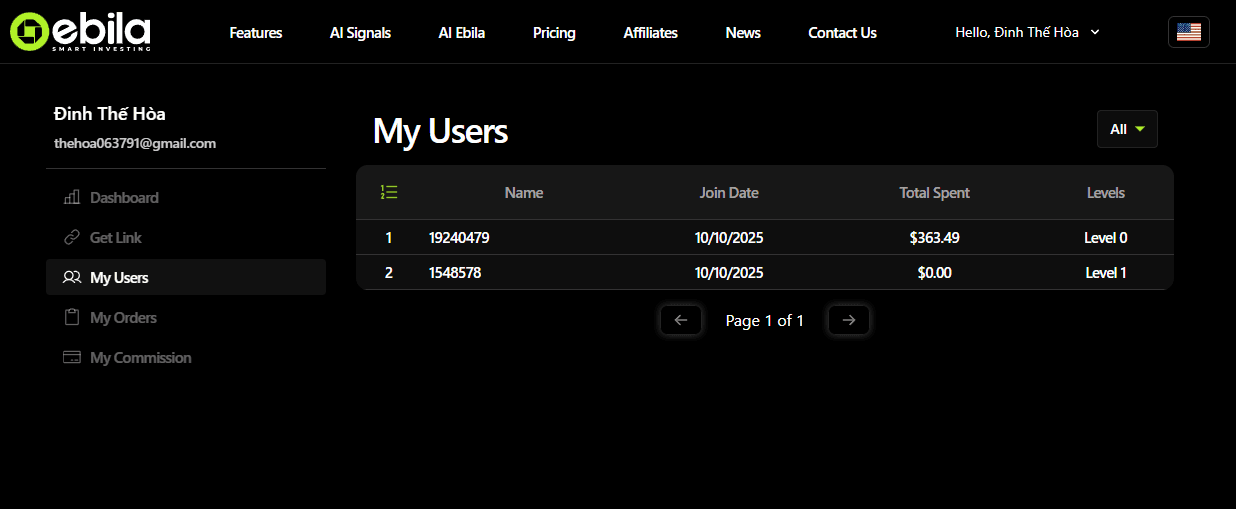This screenshot has width=1236, height=509.
Task: Click the My Orders clipboard icon
Action: [x=71, y=317]
